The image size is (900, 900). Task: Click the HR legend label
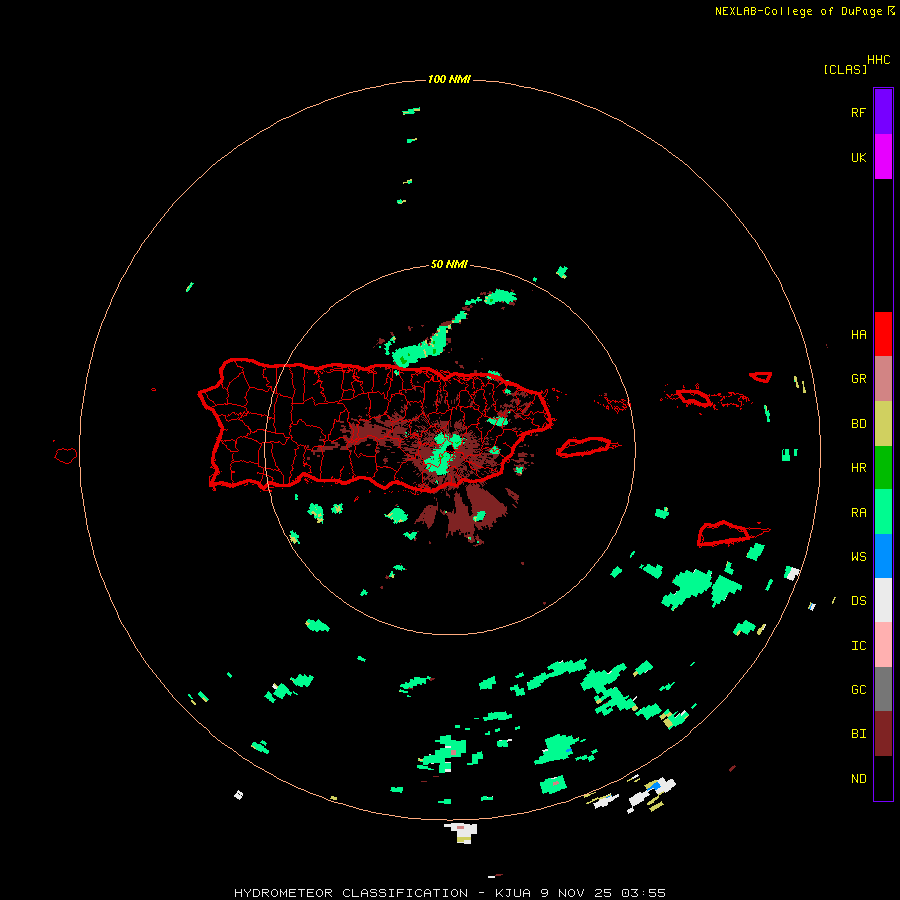coord(858,468)
